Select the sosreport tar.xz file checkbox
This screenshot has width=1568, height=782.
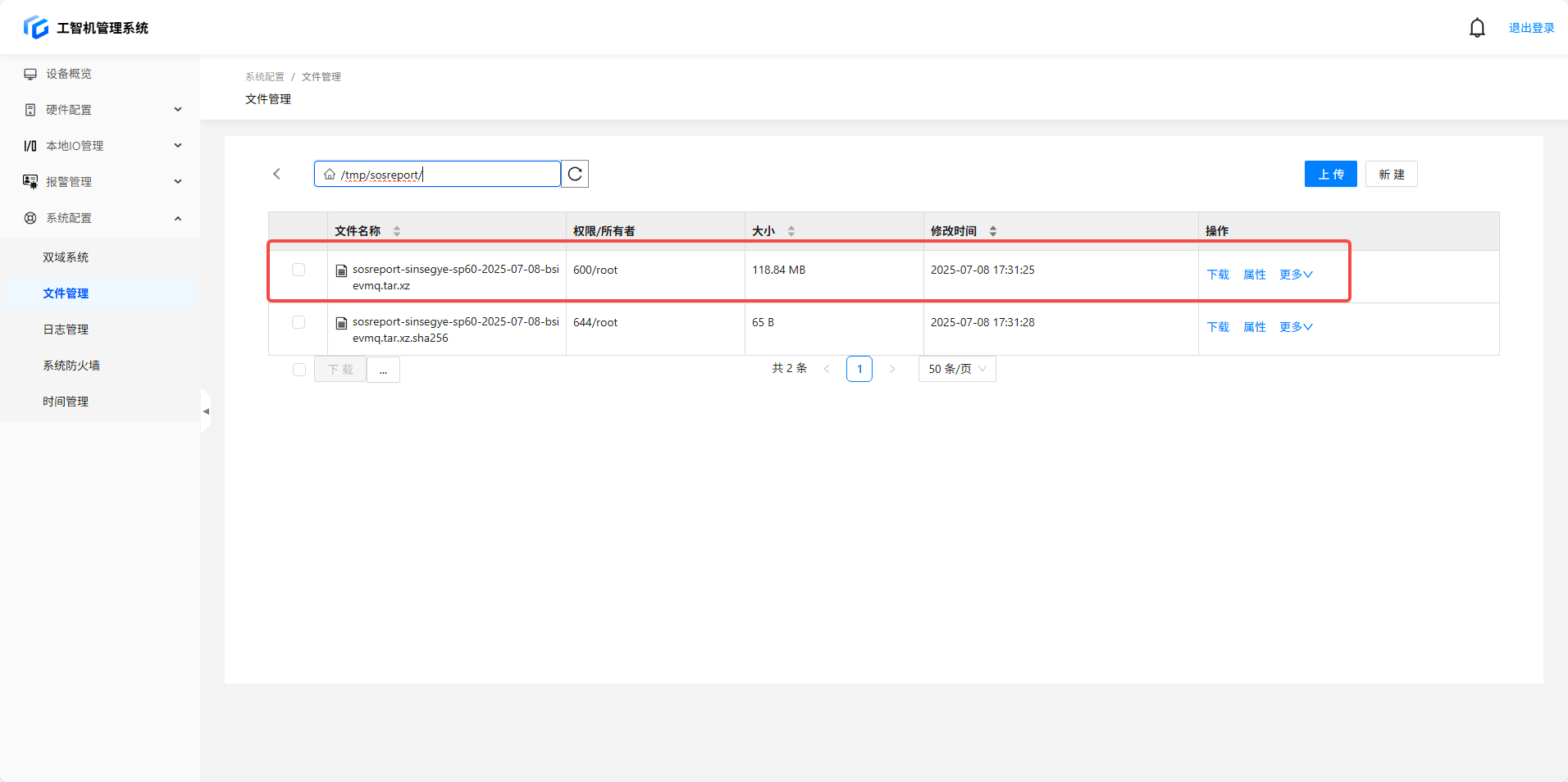[x=299, y=270]
